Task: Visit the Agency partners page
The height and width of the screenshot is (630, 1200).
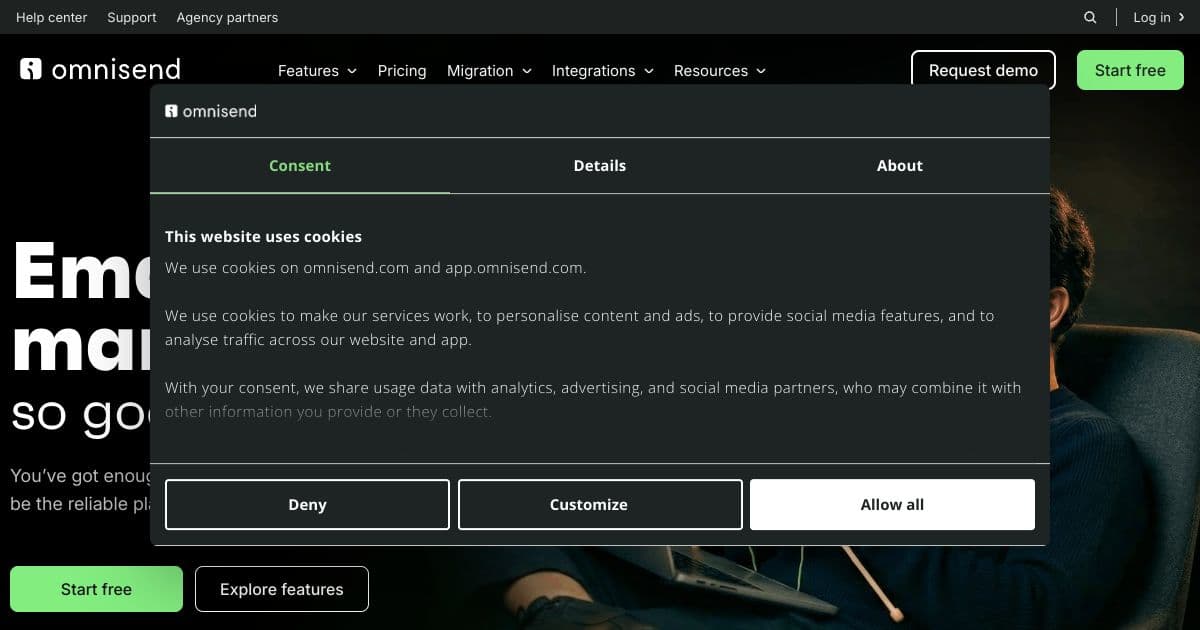Action: point(227,17)
